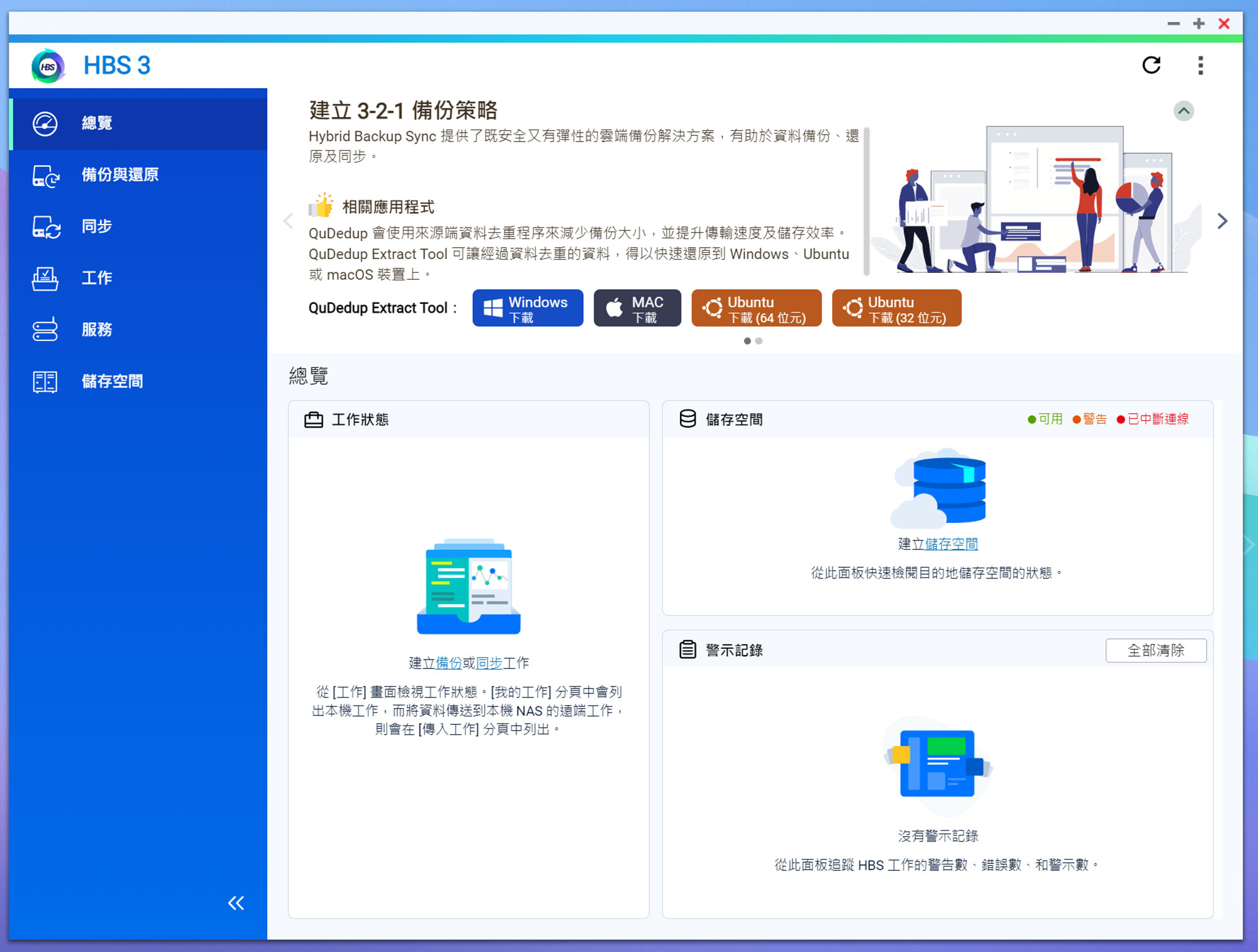This screenshot has height=952, width=1258.
Task: Click the 儲存空間 create link
Action: tap(951, 544)
